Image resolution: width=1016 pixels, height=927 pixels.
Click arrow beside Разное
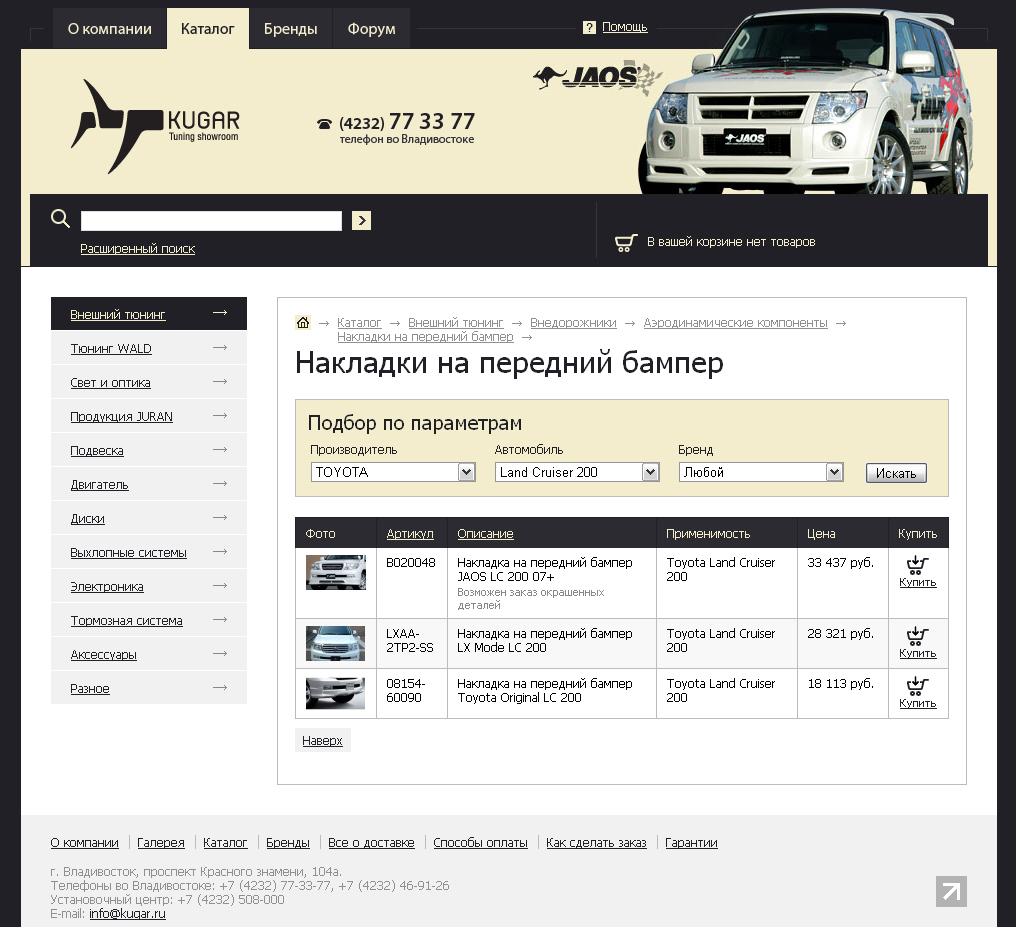220,687
